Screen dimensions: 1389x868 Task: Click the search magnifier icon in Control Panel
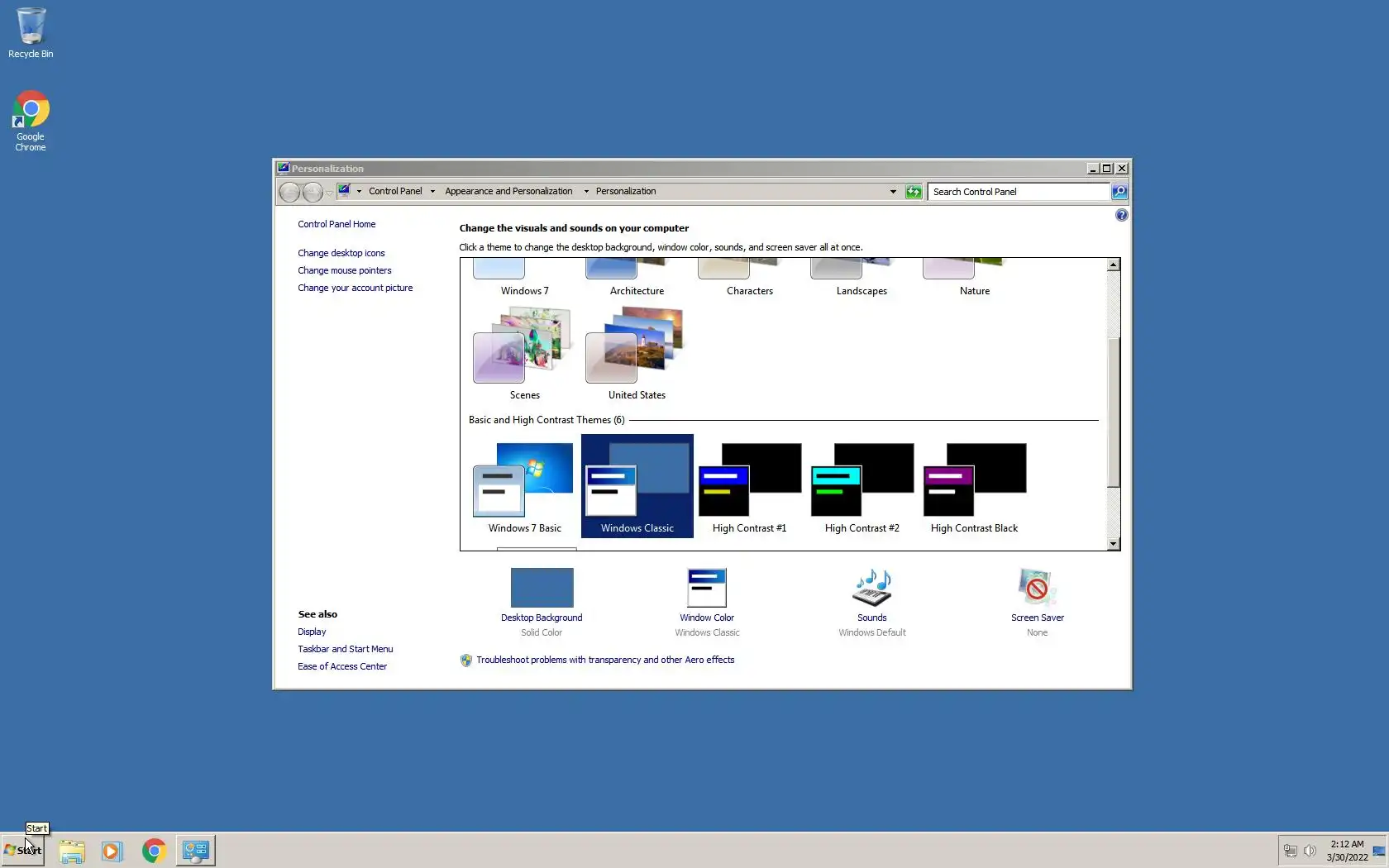pos(1119,192)
